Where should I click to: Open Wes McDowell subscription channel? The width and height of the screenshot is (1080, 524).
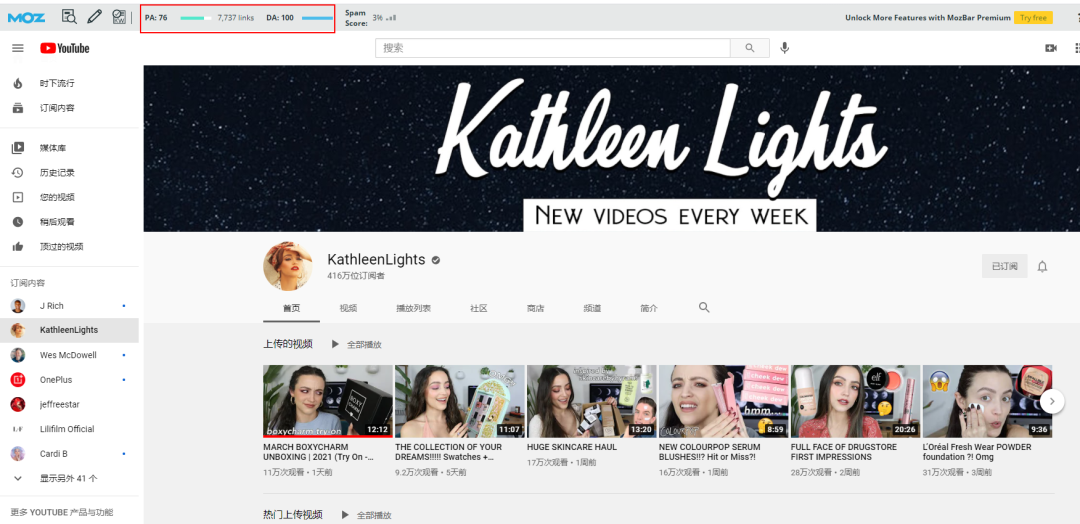(x=69, y=355)
